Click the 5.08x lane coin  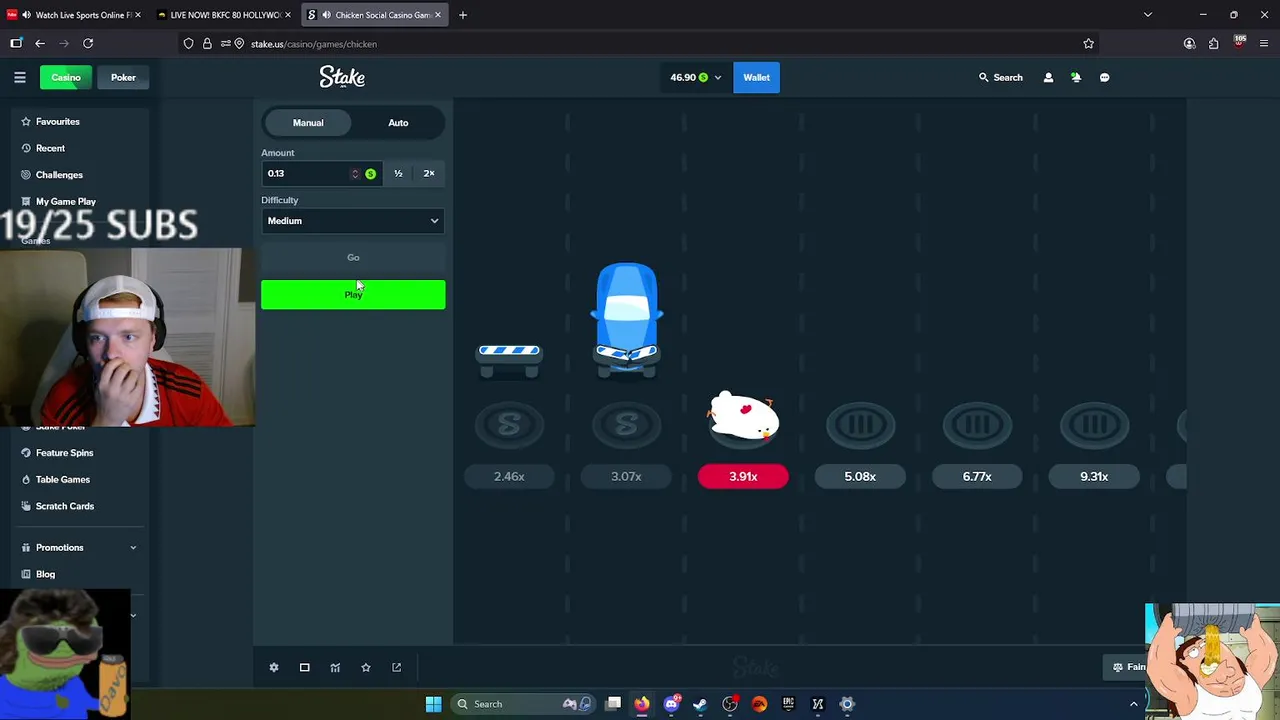(x=860, y=425)
